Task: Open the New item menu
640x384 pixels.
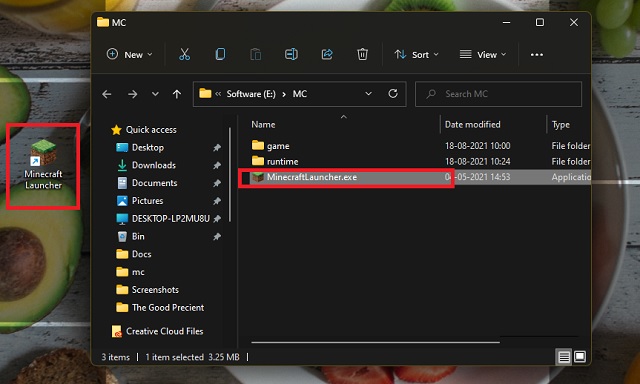Action: pyautogui.click(x=129, y=54)
